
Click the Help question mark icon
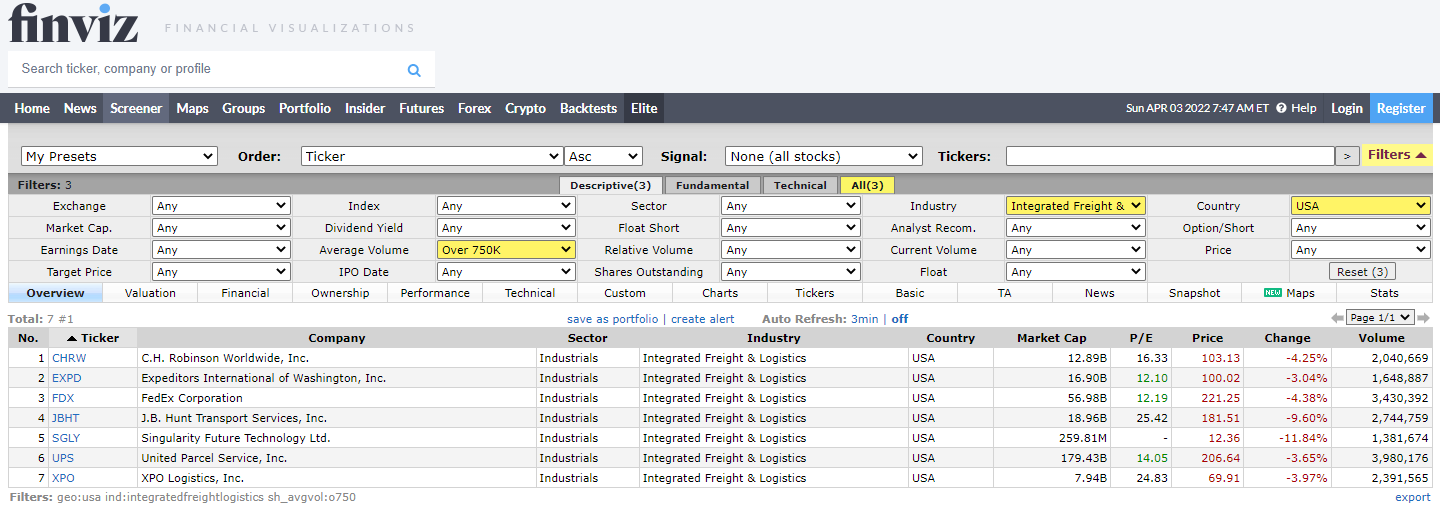[1281, 108]
